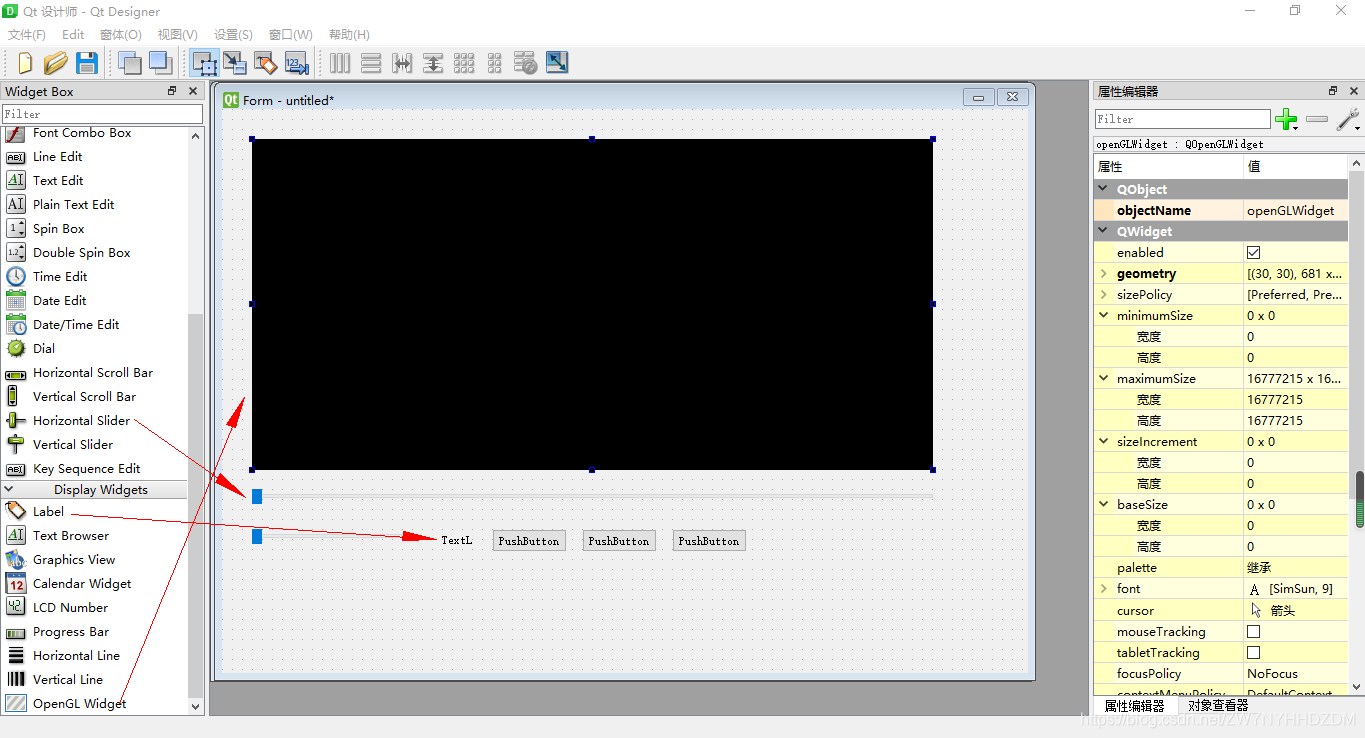The image size is (1365, 738).
Task: Switch to 对象查看器 tab
Action: (1218, 706)
